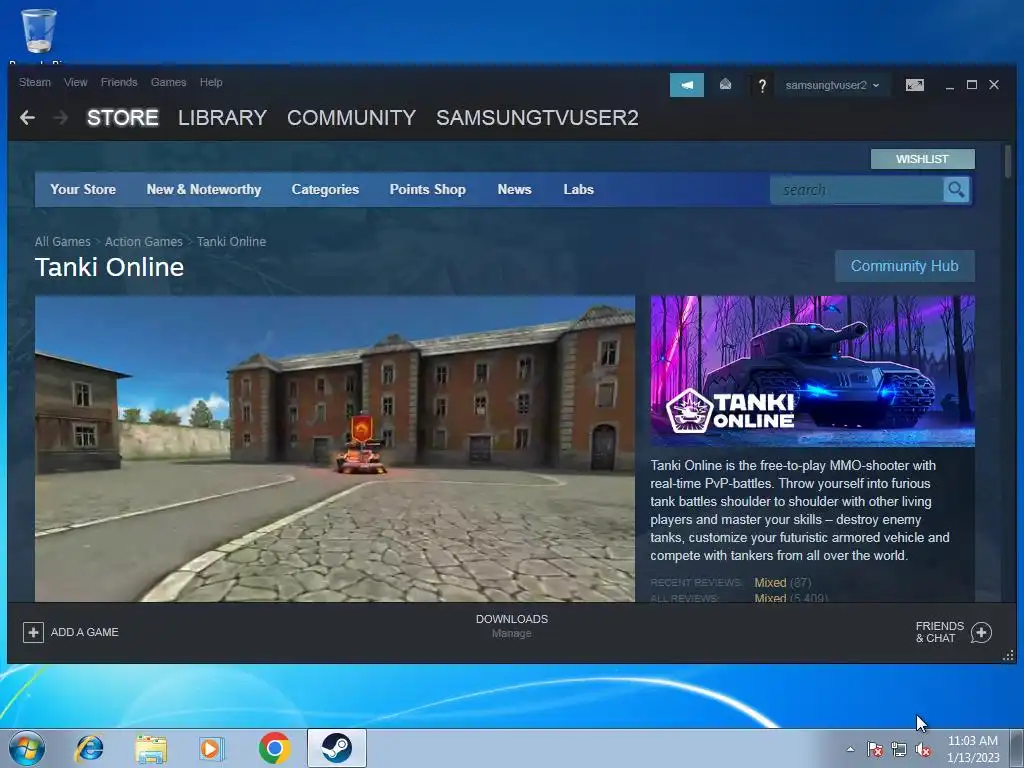
Task: Click the forward navigation arrow
Action: click(60, 118)
